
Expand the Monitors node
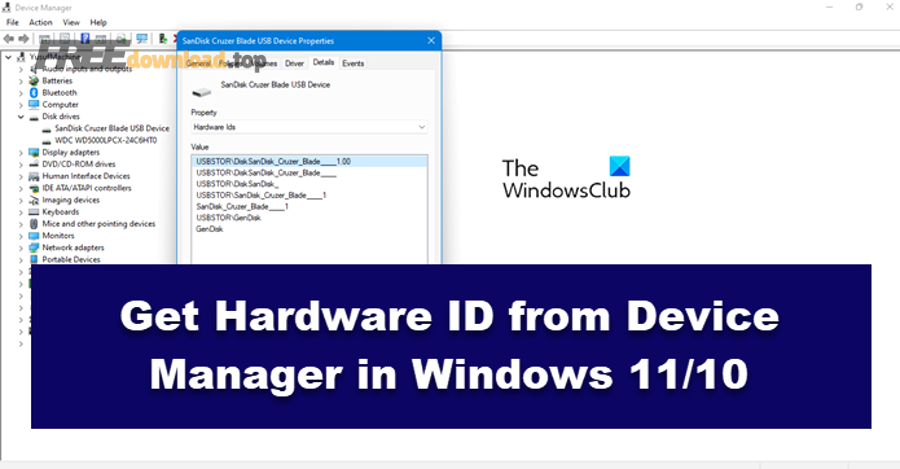click(x=21, y=236)
